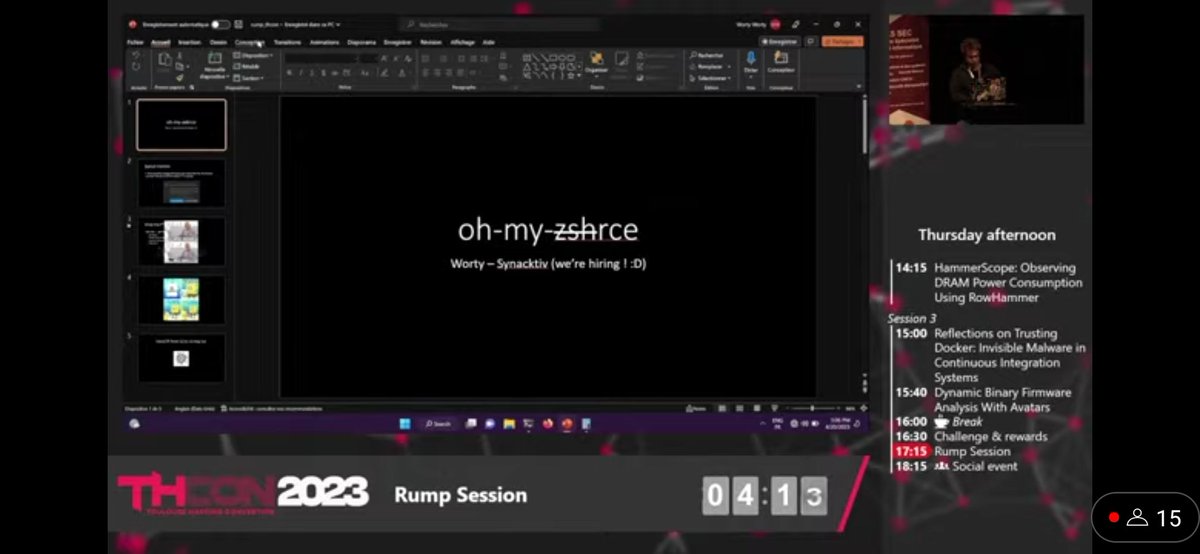Expand the file name dropdown in title bar
The height and width of the screenshot is (554, 1200).
point(338,24)
